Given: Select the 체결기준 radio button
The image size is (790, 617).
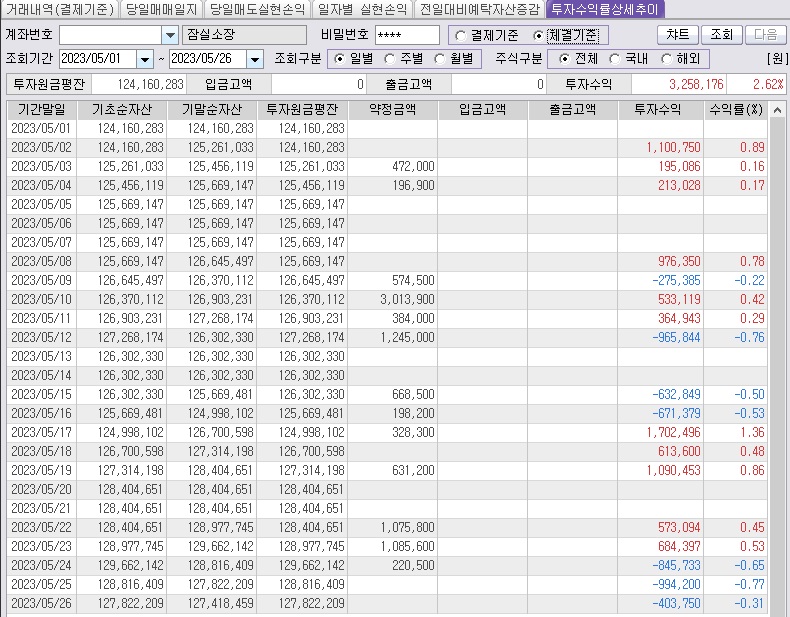Looking at the screenshot, I should pyautogui.click(x=538, y=36).
